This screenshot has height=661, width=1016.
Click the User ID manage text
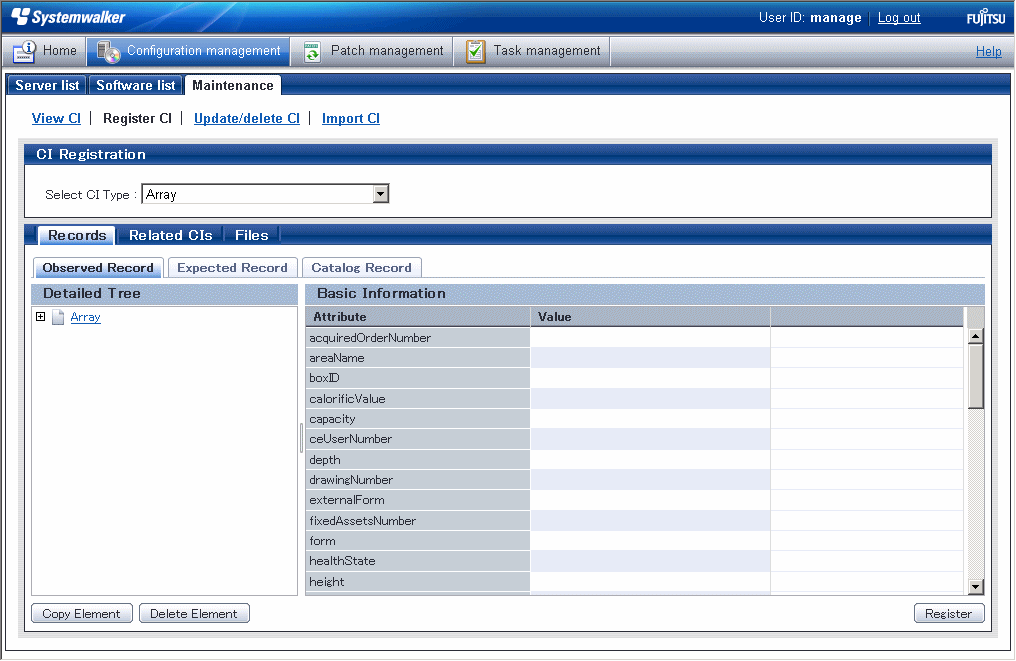(x=810, y=17)
